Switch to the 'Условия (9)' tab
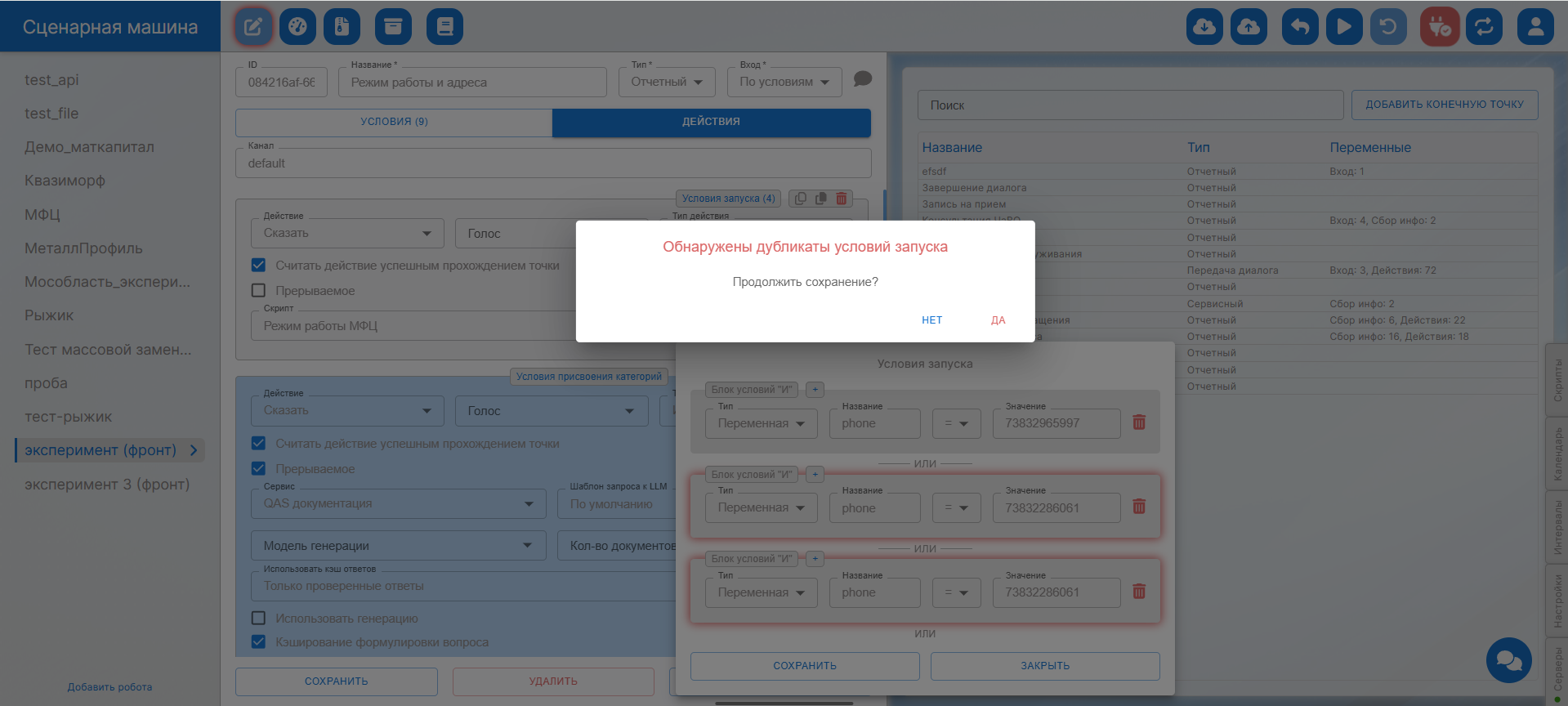This screenshot has width=1568, height=706. click(394, 122)
